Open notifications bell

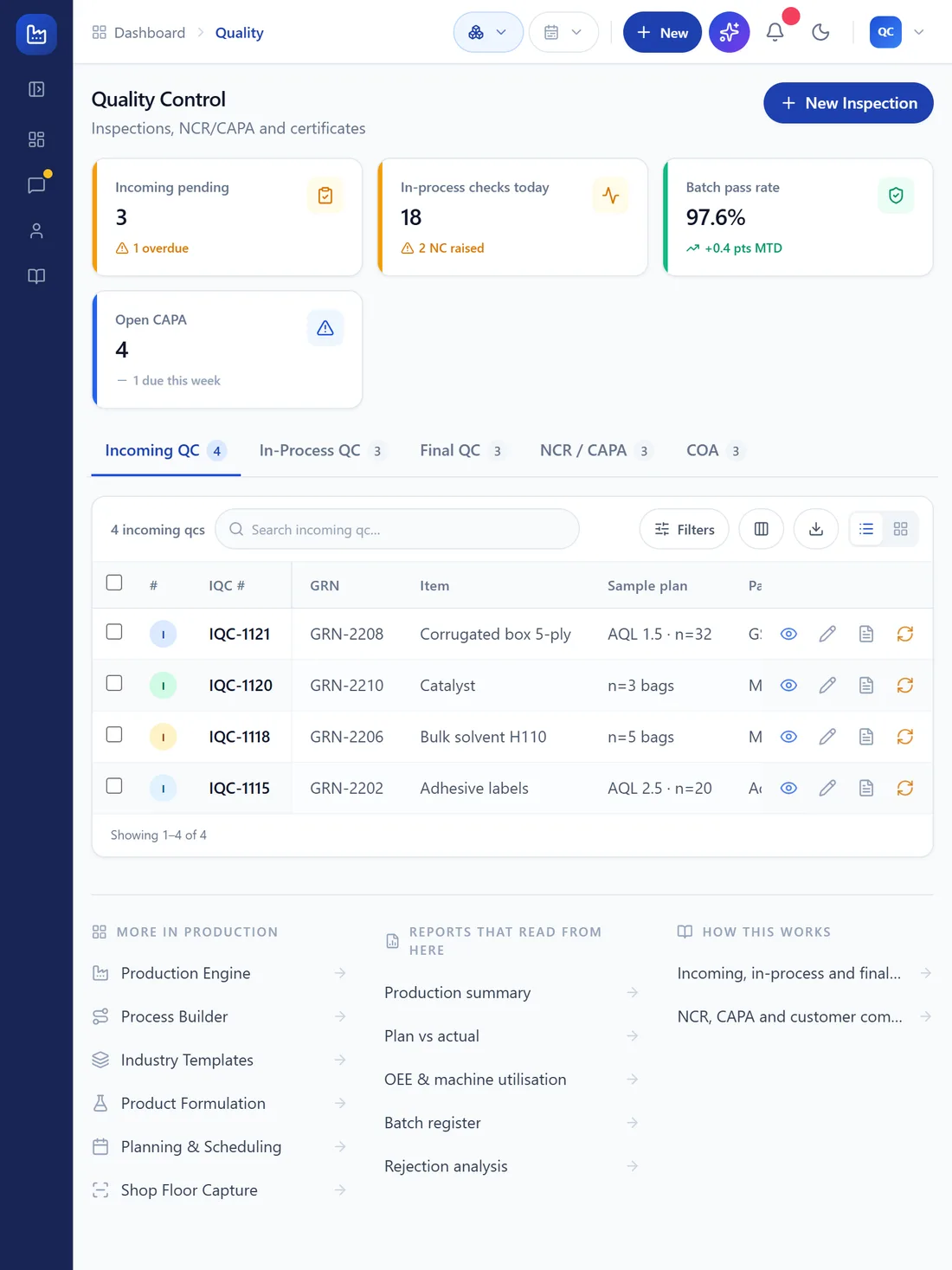pyautogui.click(x=775, y=32)
